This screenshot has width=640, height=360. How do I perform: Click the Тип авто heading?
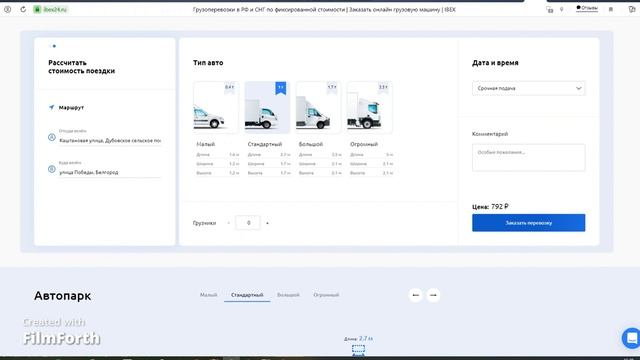(x=208, y=63)
